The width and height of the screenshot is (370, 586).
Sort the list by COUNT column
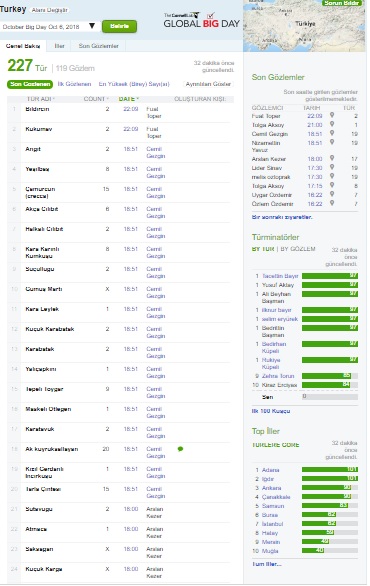pos(96,99)
